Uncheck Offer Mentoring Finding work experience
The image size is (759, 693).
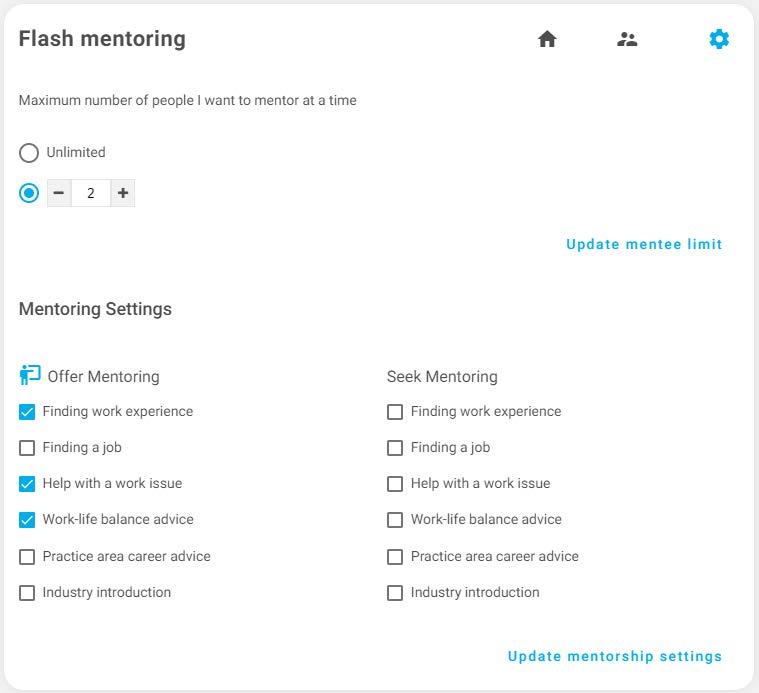click(x=27, y=412)
